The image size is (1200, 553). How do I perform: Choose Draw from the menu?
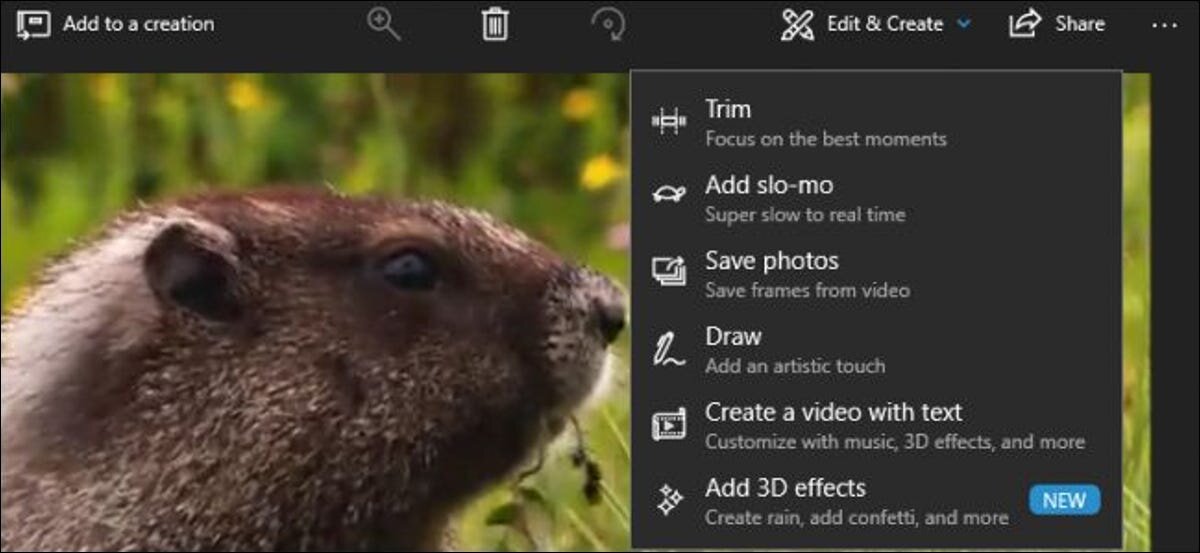point(876,350)
